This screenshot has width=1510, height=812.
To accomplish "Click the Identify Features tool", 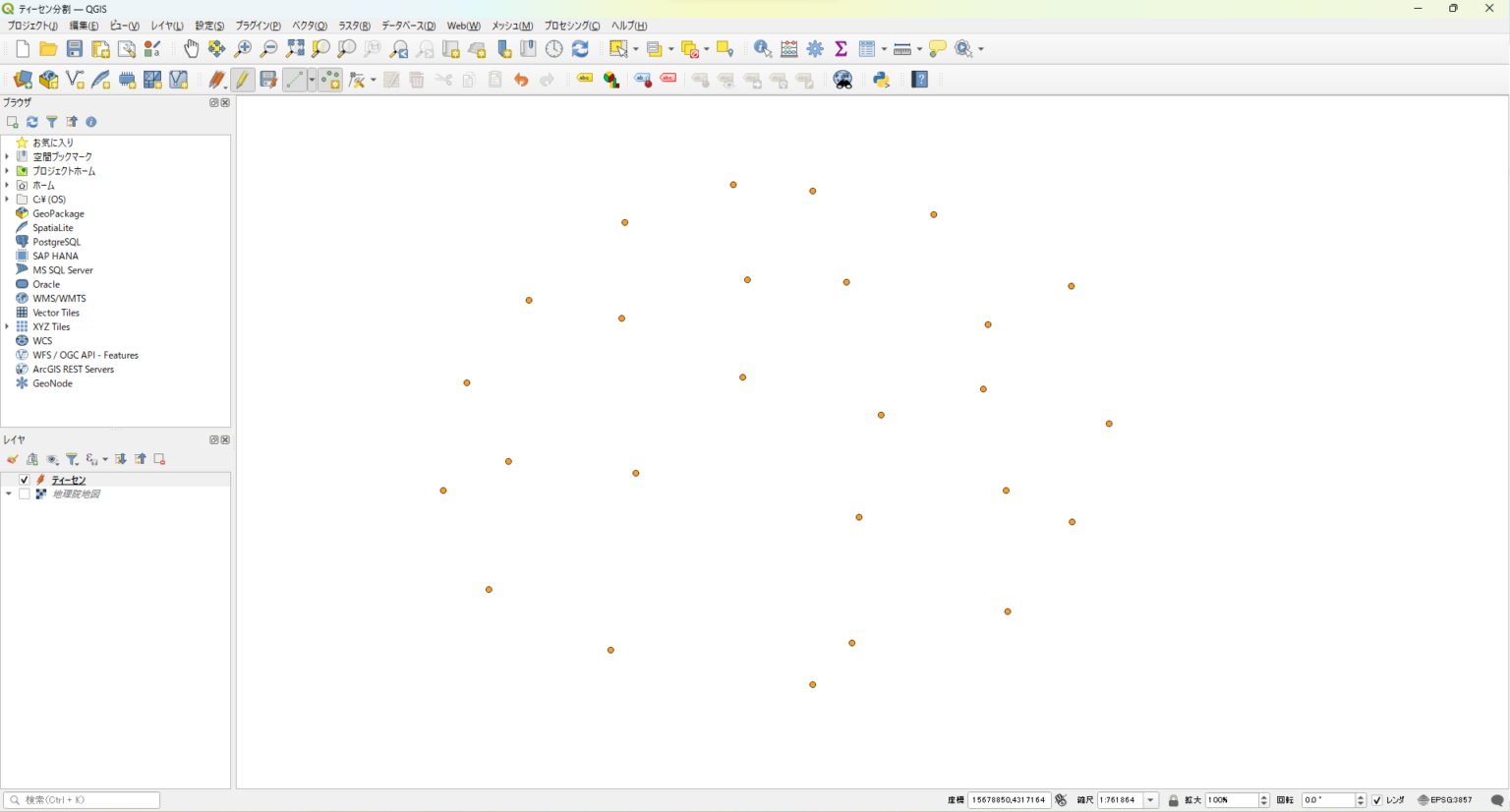I will pos(762,49).
